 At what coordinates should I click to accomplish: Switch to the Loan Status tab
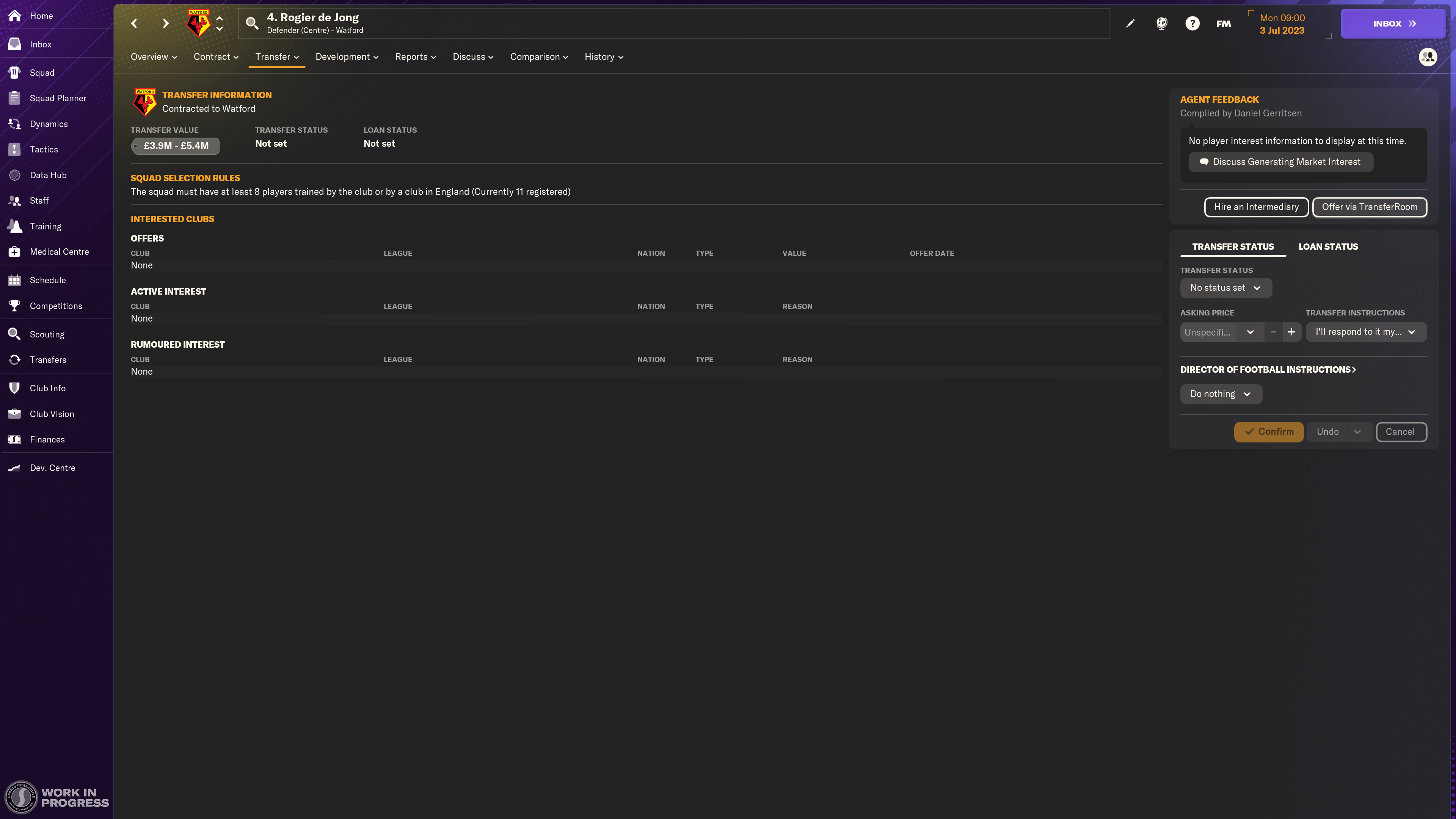pyautogui.click(x=1328, y=246)
